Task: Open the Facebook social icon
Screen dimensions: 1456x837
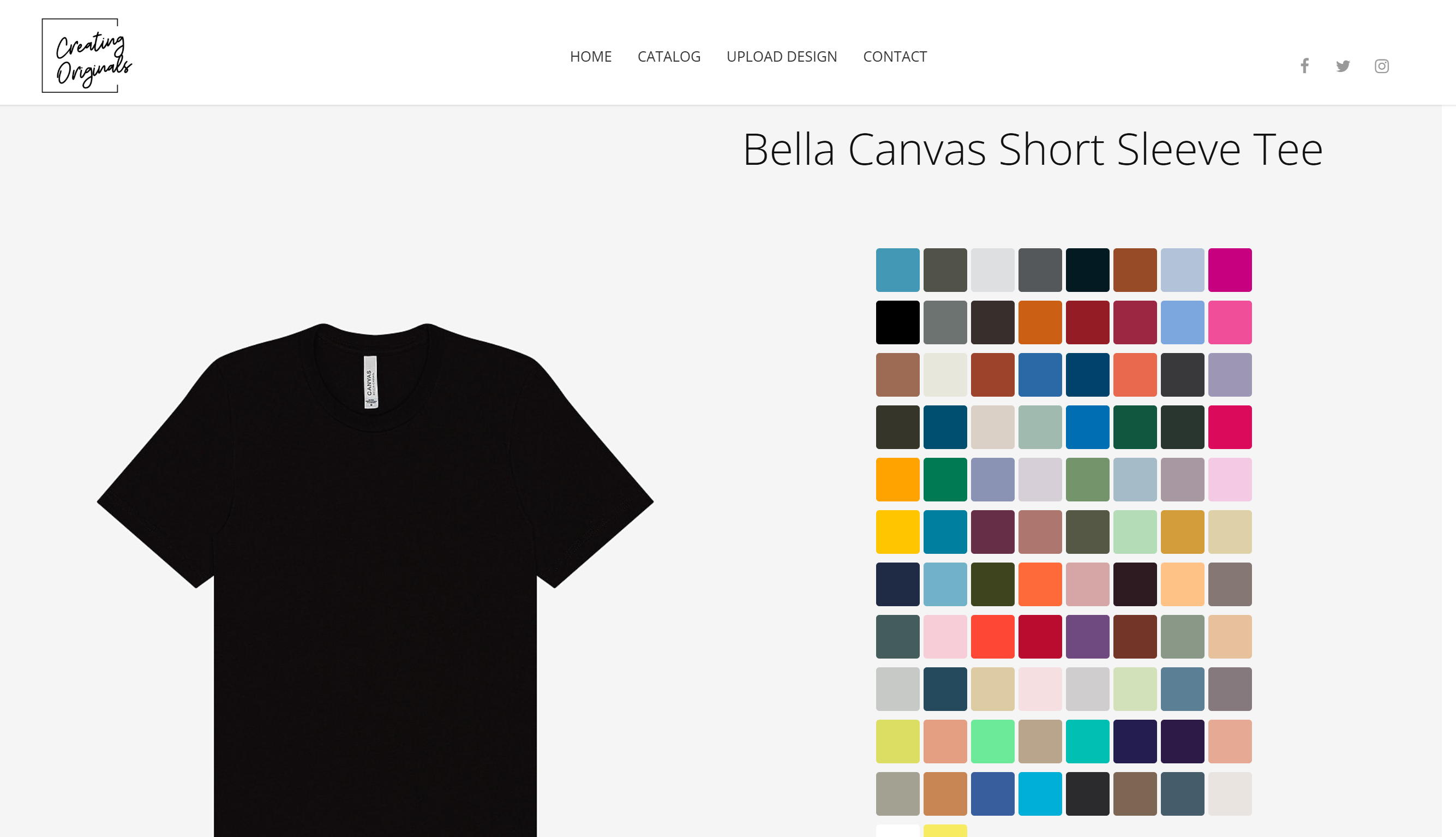Action: tap(1305, 65)
